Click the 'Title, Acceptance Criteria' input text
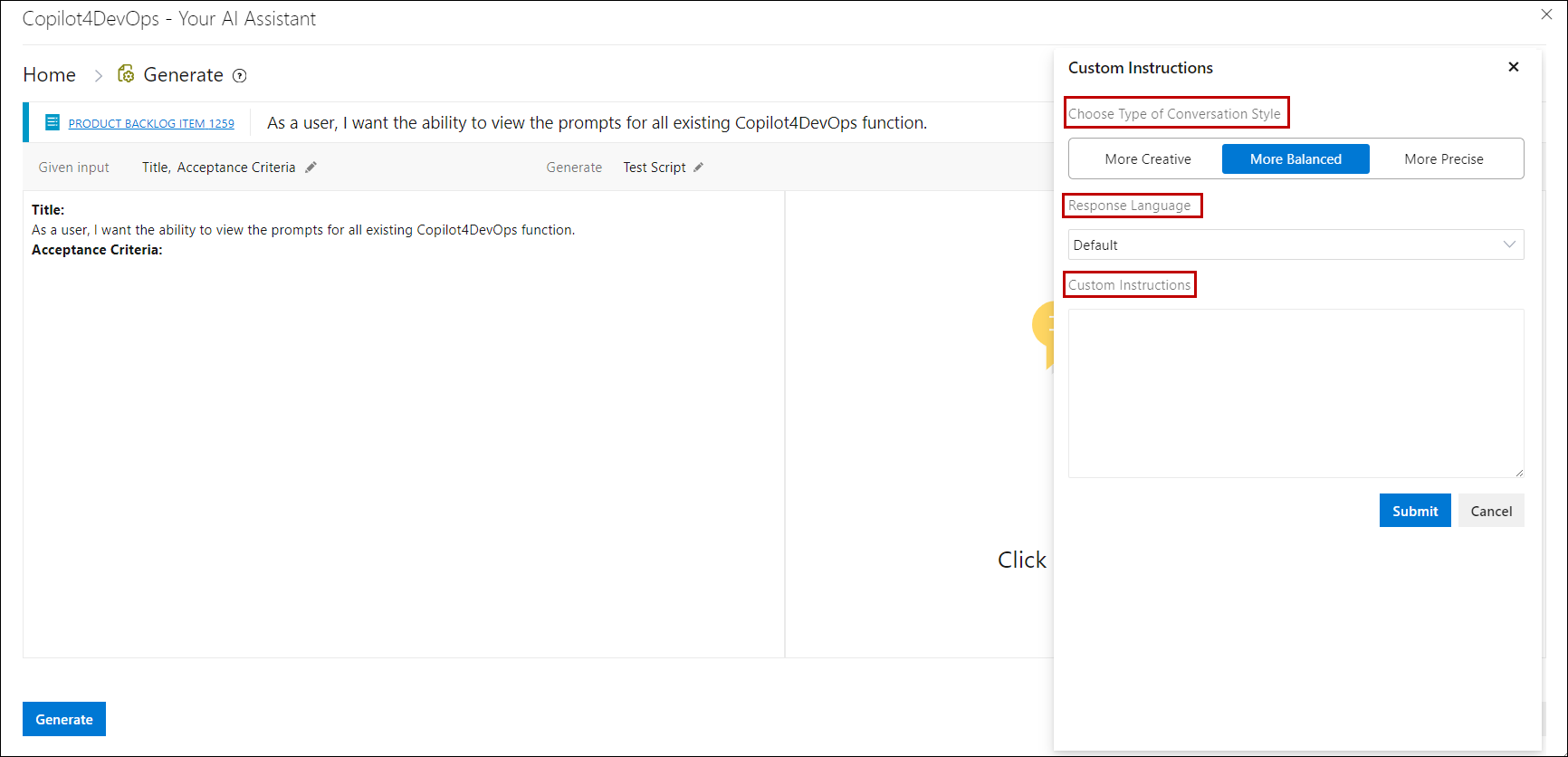 [219, 168]
